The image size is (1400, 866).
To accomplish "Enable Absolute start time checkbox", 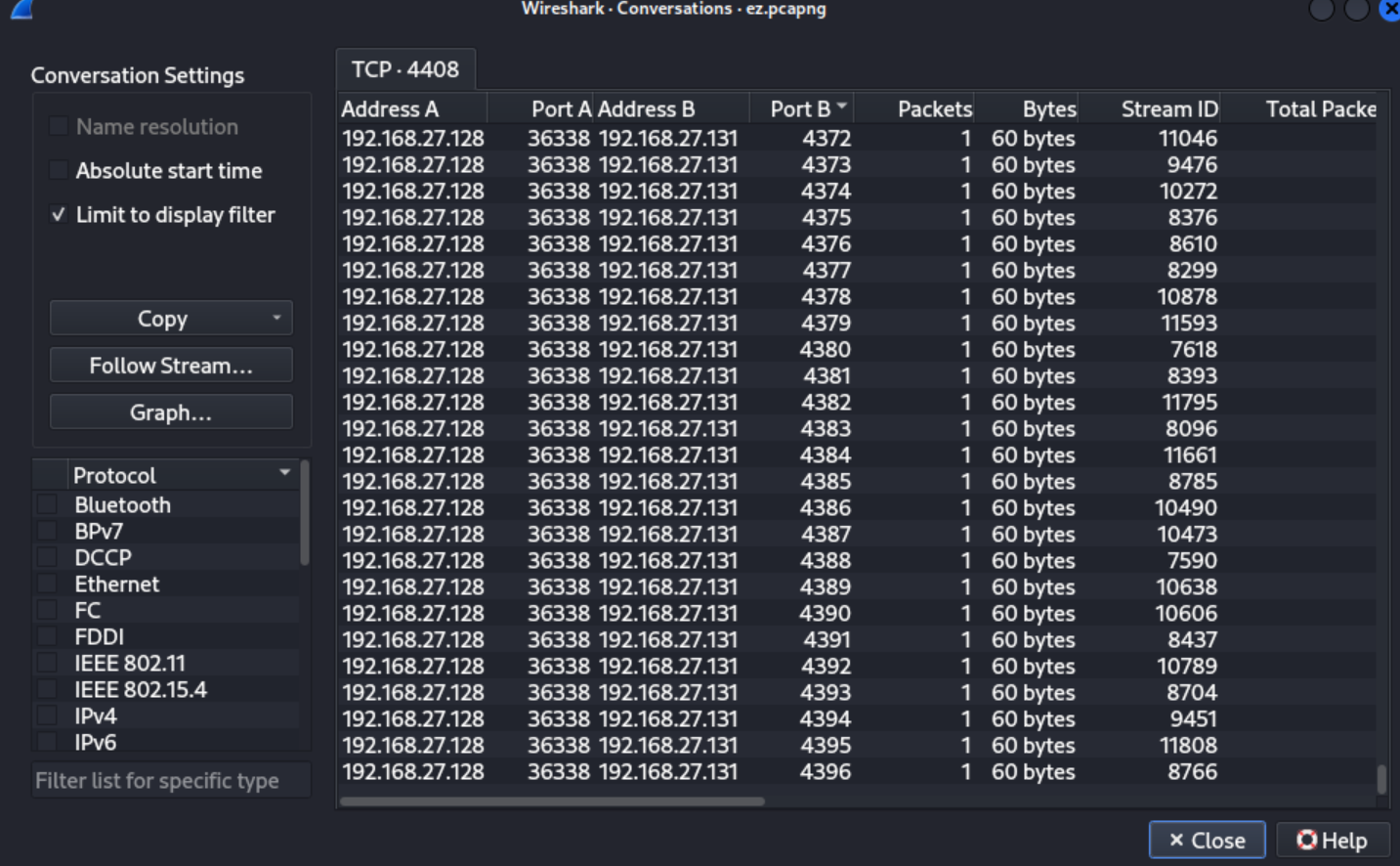I will click(x=59, y=170).
